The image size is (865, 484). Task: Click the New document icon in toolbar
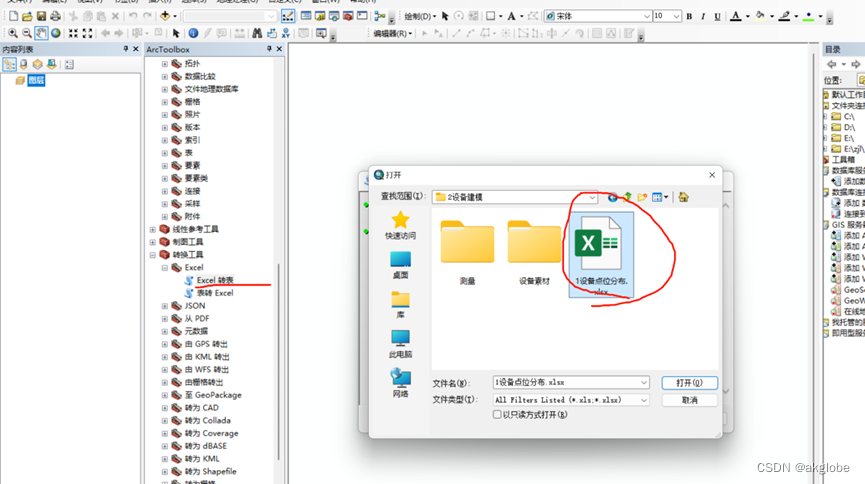tap(13, 16)
